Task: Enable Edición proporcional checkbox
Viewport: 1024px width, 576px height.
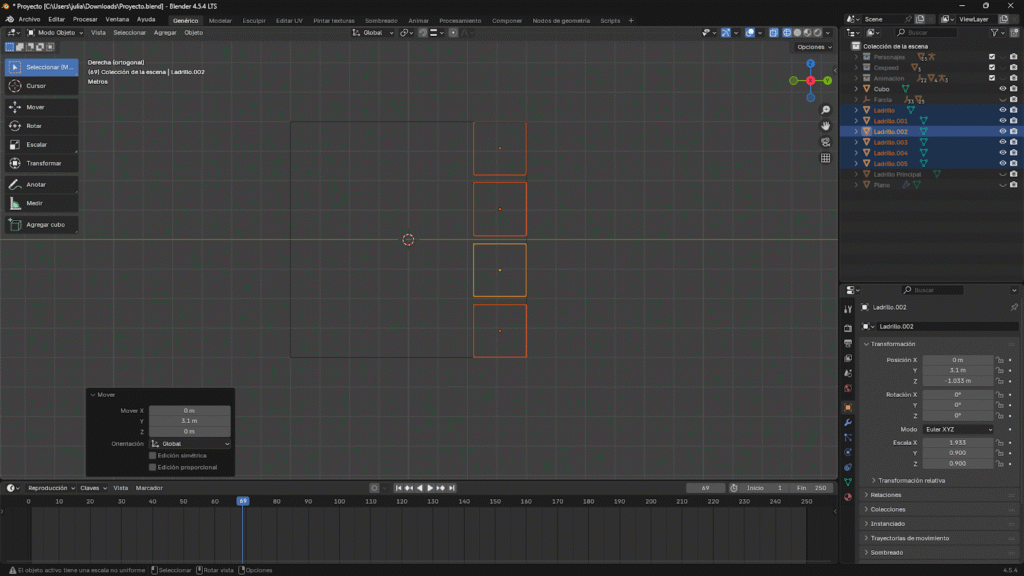Action: [152, 467]
